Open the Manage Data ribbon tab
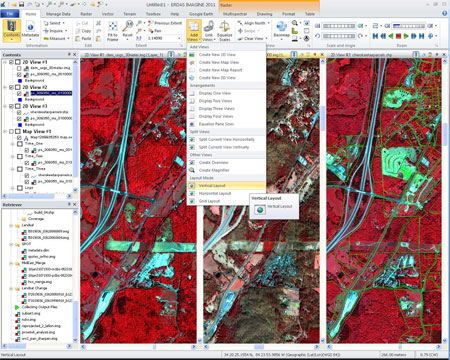This screenshot has width=450, height=360. click(x=58, y=14)
